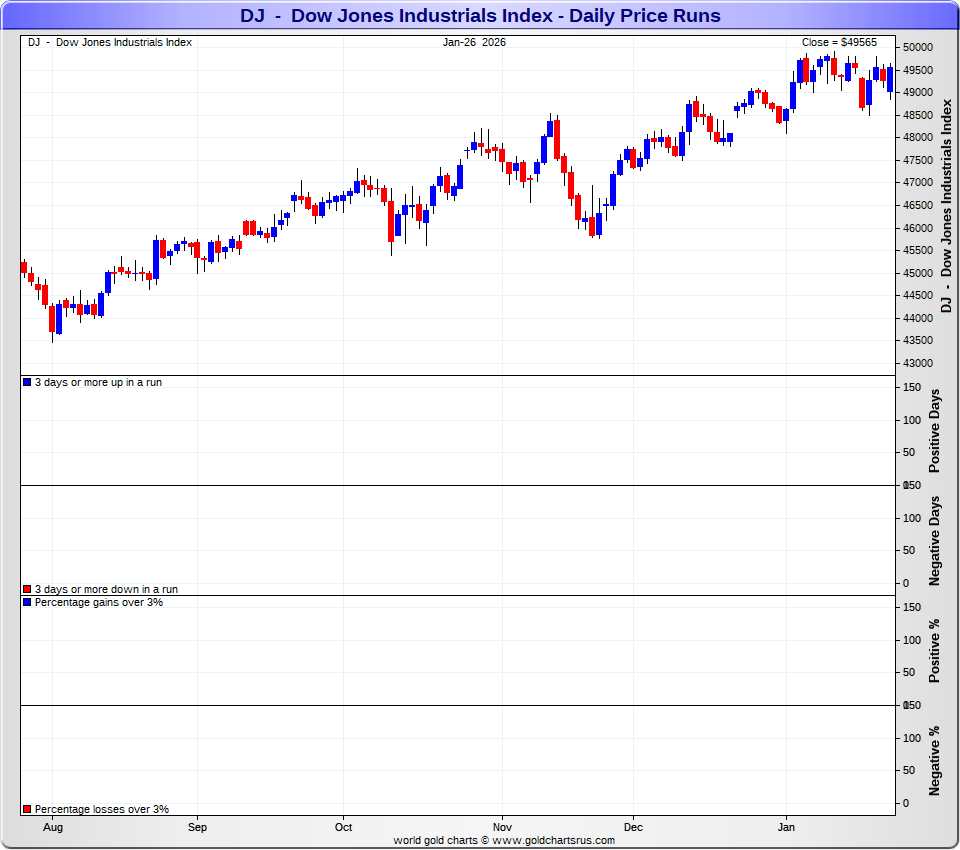Image resolution: width=960 pixels, height=850 pixels.
Task: Click the 0 tick in Negative % panel
Action: pos(906,803)
